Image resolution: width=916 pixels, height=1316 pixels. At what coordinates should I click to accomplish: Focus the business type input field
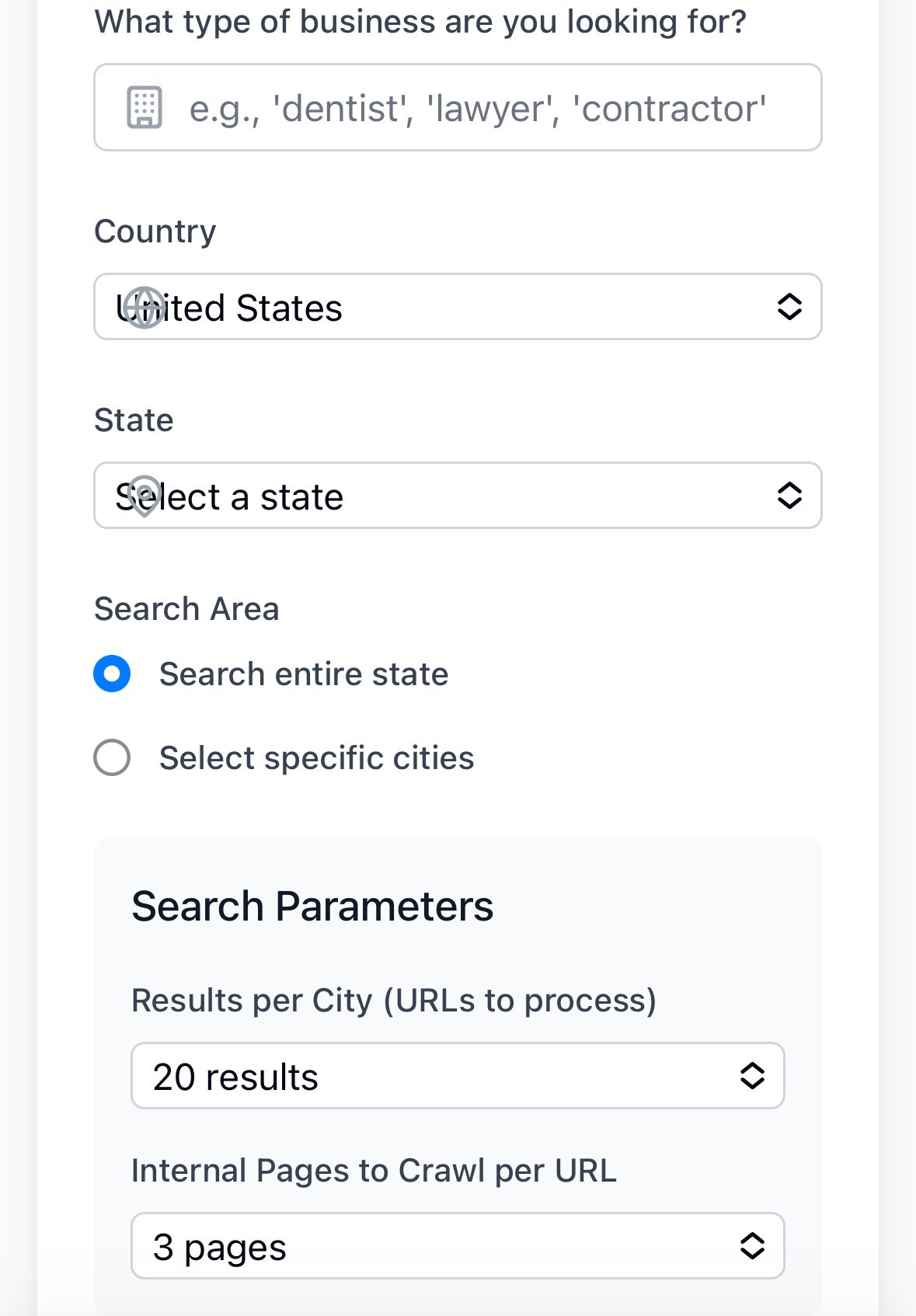(458, 107)
